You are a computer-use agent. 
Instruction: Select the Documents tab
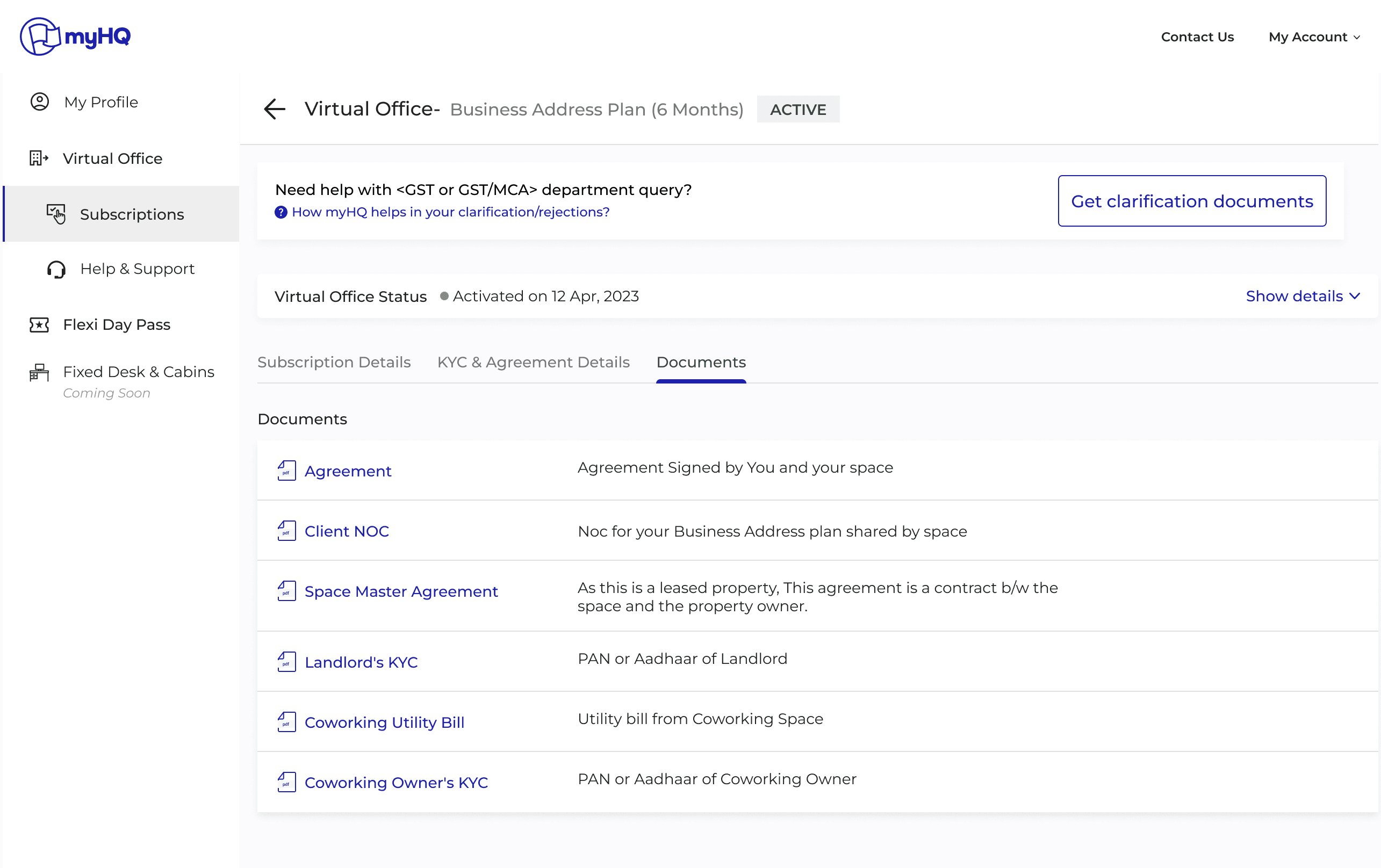pyautogui.click(x=700, y=363)
